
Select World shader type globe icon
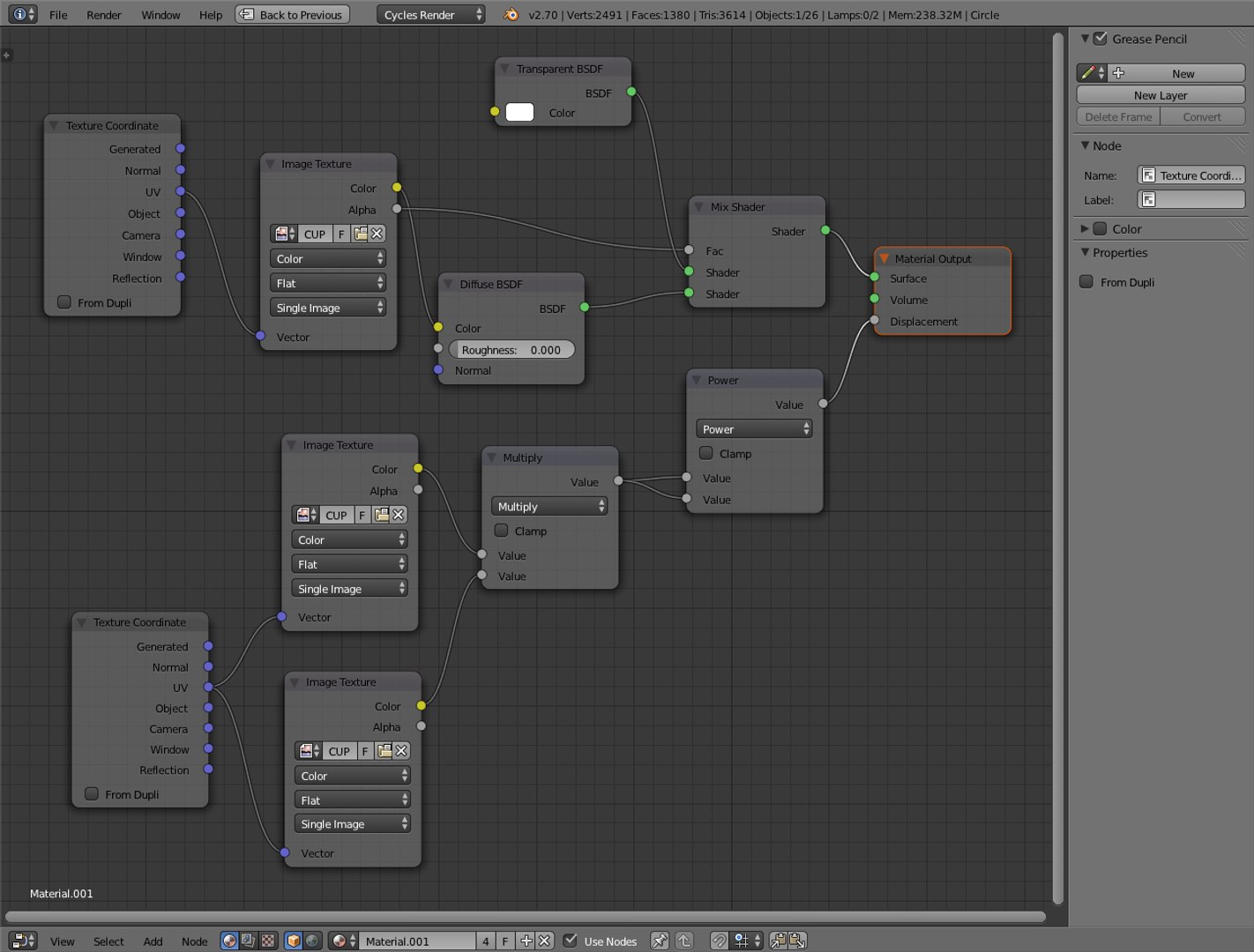[311, 941]
